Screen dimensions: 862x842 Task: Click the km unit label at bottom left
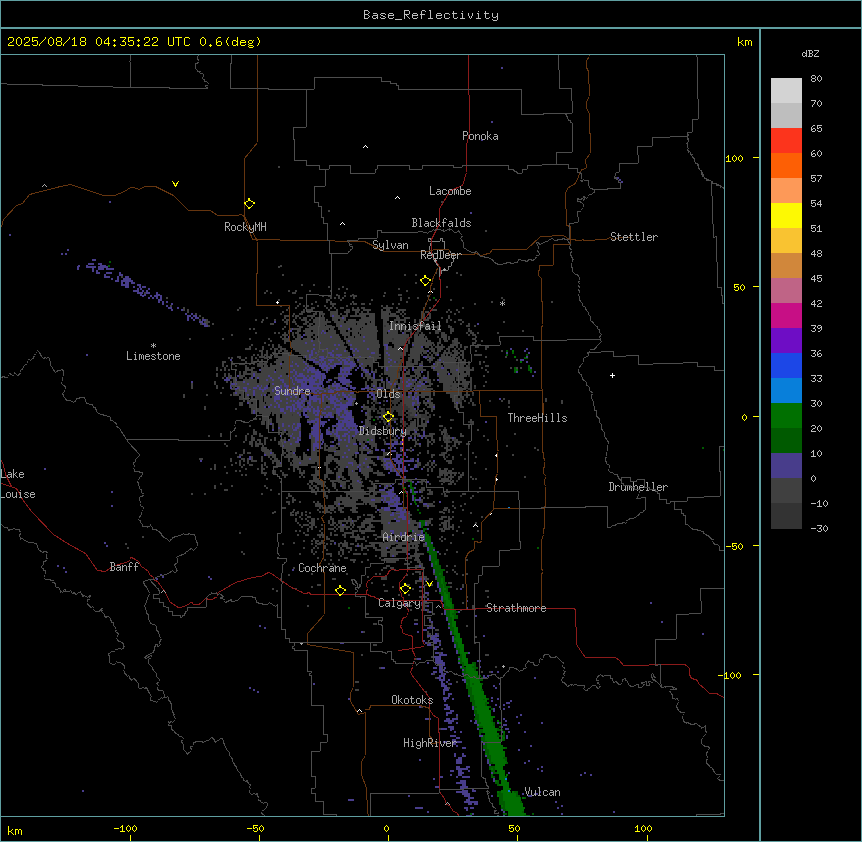pyautogui.click(x=14, y=830)
